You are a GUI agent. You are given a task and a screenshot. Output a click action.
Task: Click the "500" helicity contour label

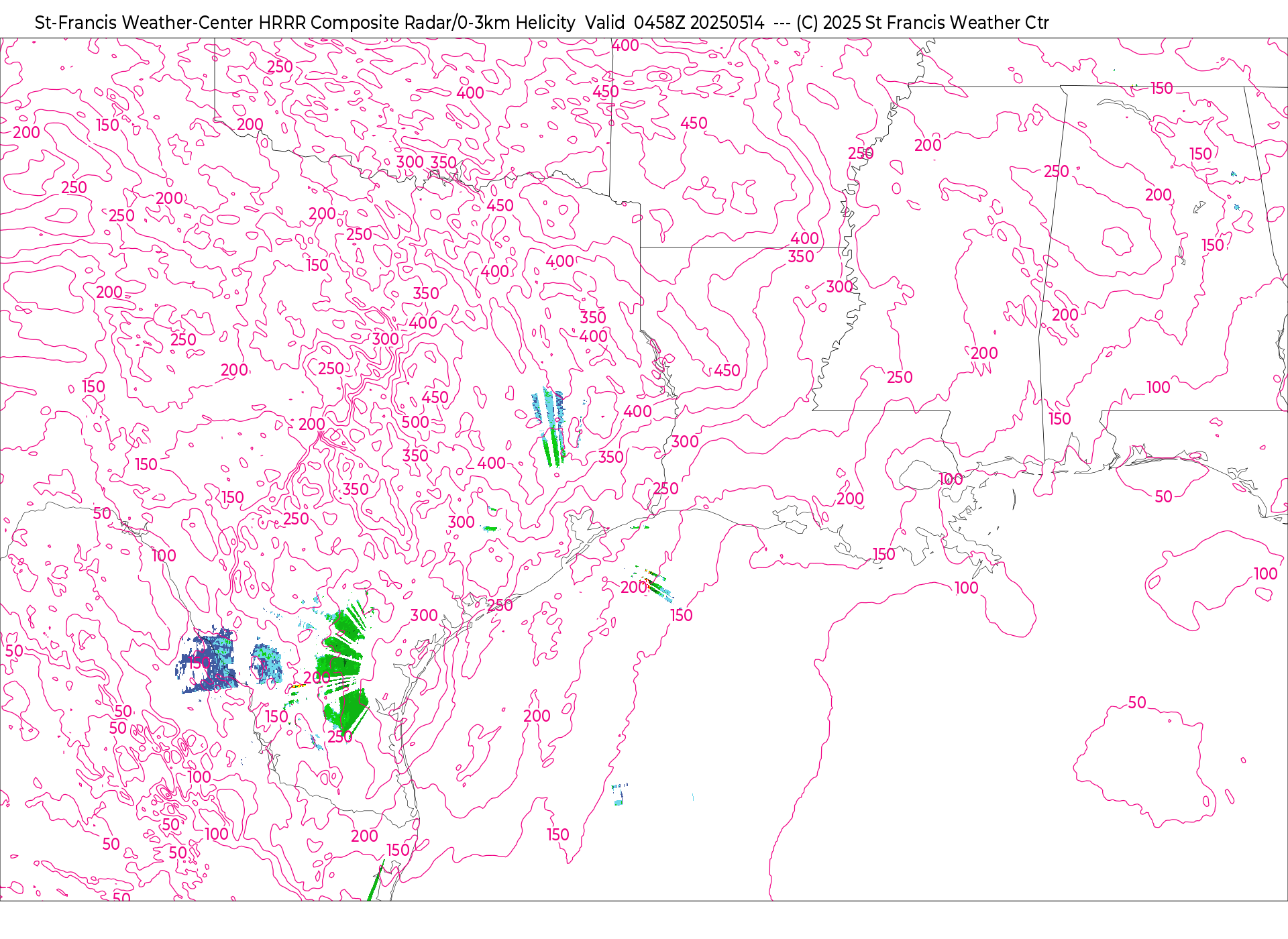pyautogui.click(x=415, y=422)
